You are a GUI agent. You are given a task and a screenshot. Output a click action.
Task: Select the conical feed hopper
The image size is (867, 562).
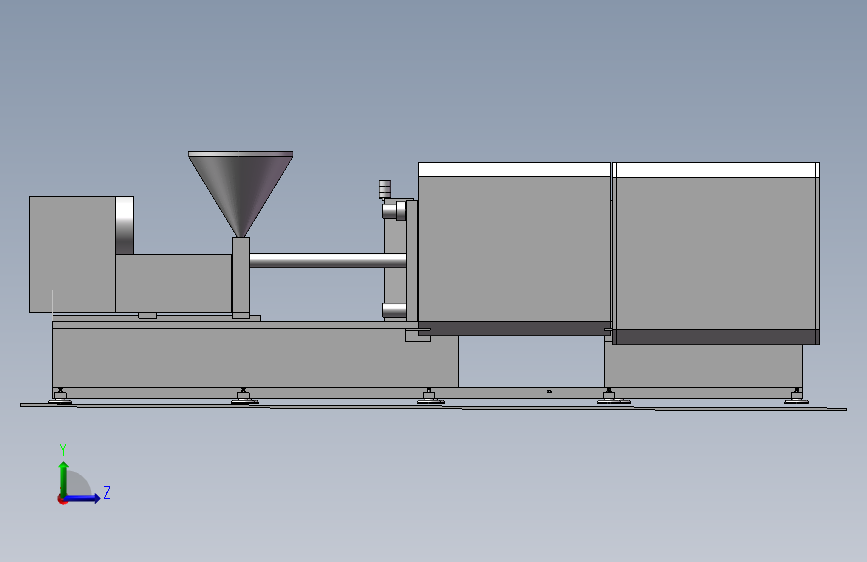(x=241, y=194)
